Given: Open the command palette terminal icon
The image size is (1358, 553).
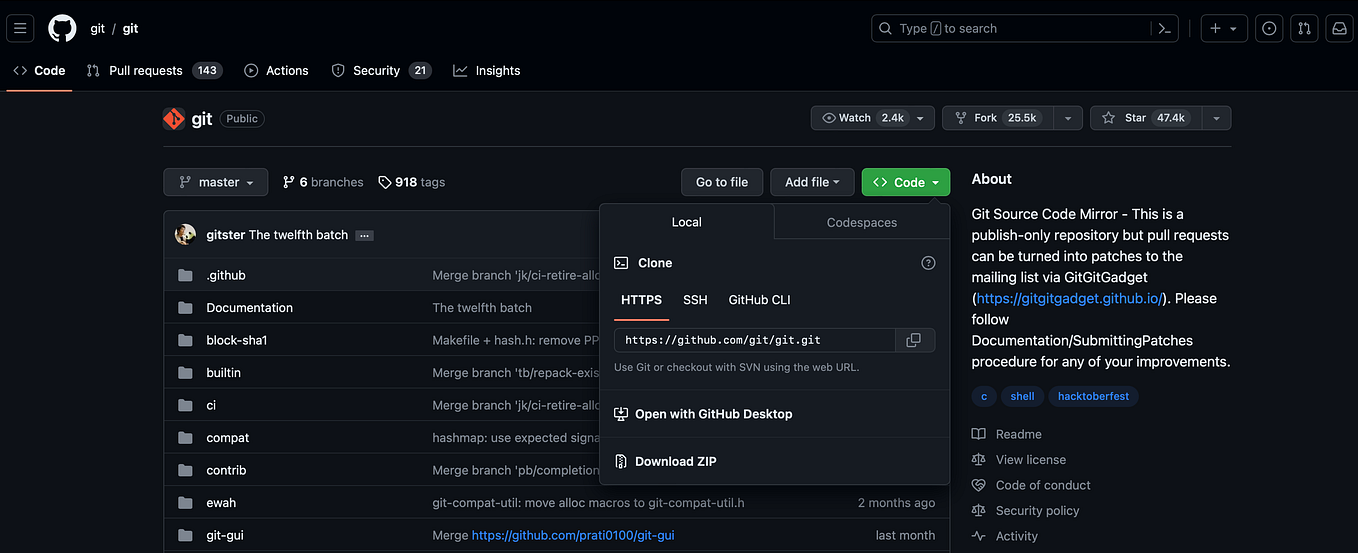Looking at the screenshot, I should click(1164, 29).
